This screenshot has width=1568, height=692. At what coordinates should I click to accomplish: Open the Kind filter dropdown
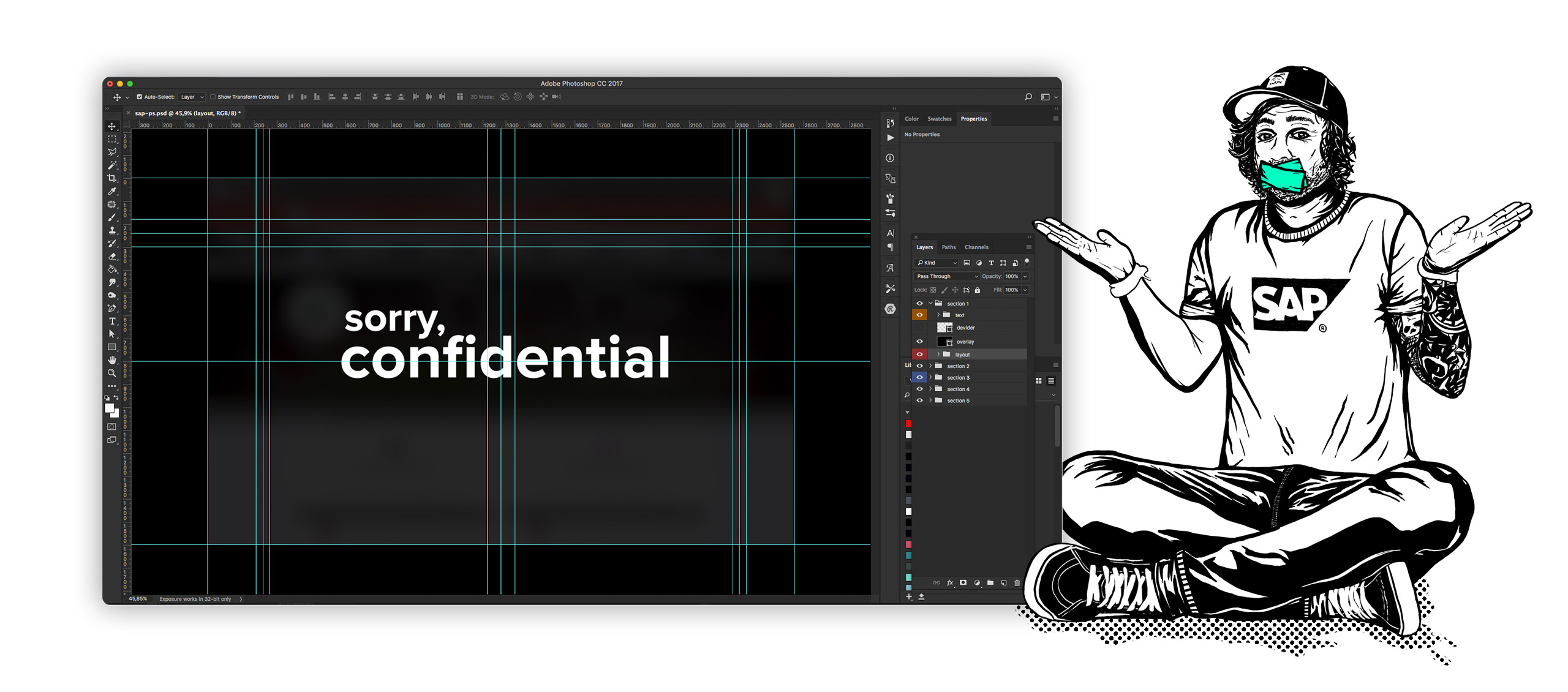pos(936,263)
